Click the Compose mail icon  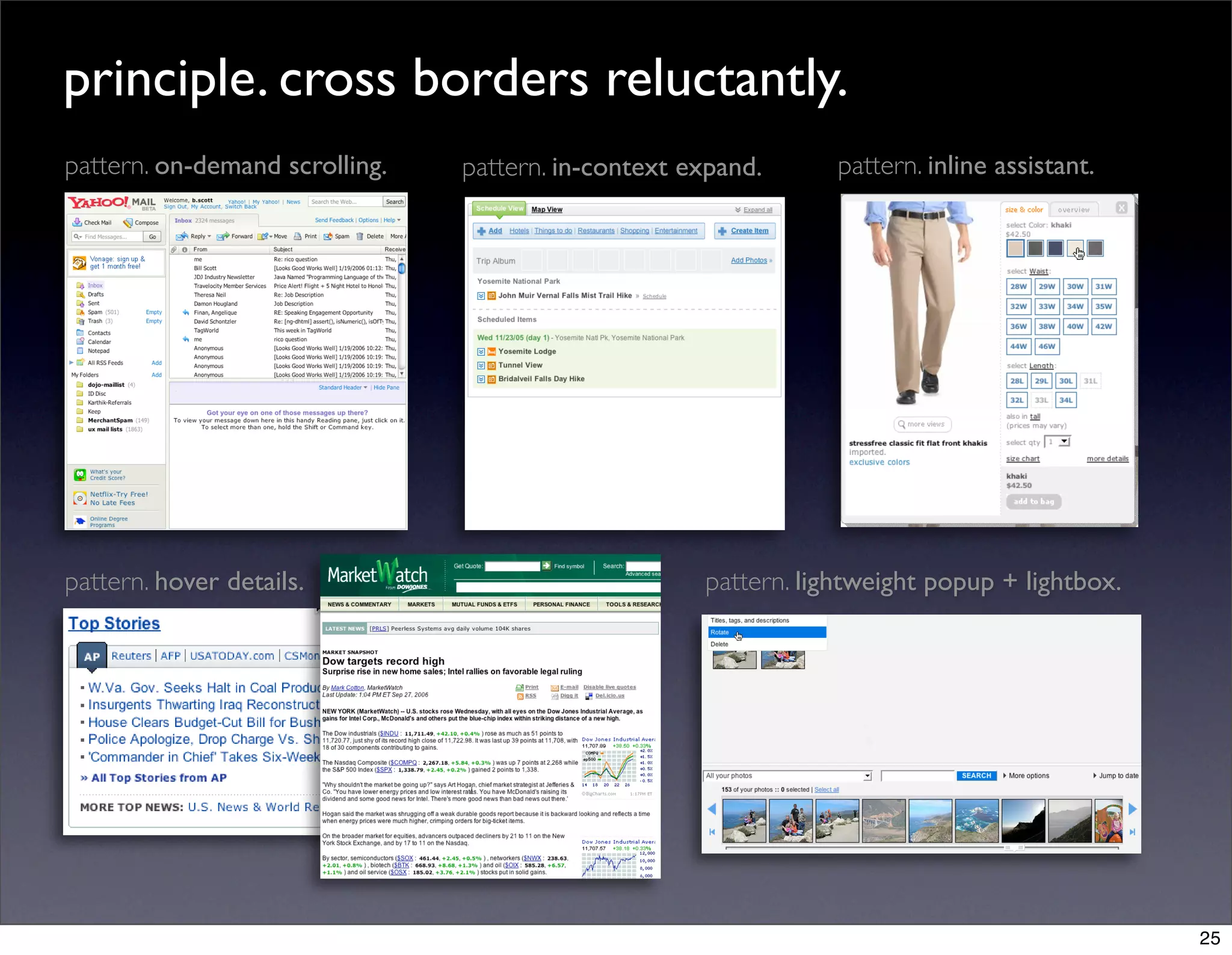click(x=128, y=223)
